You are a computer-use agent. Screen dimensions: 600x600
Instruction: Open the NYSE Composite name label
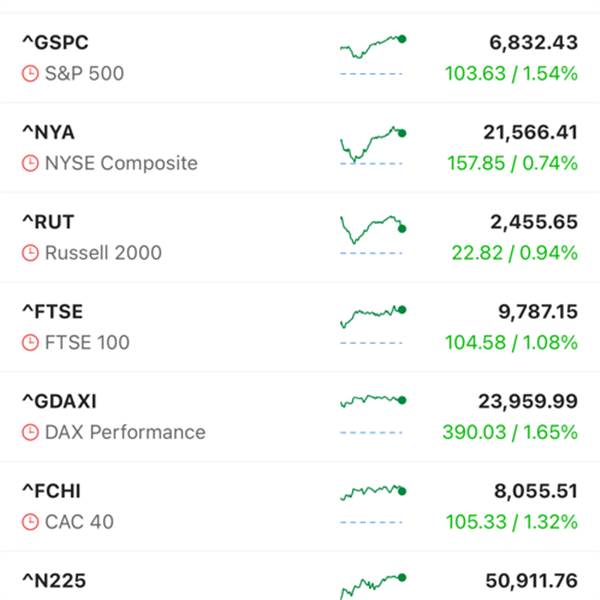pyautogui.click(x=121, y=164)
